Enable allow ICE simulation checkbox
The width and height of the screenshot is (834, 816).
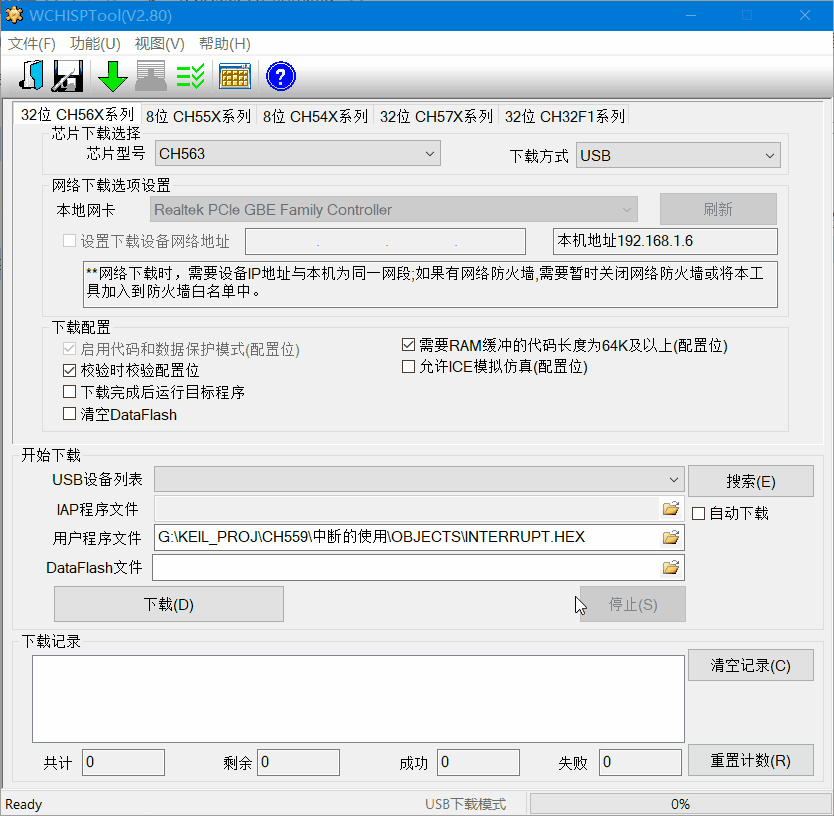[x=408, y=367]
